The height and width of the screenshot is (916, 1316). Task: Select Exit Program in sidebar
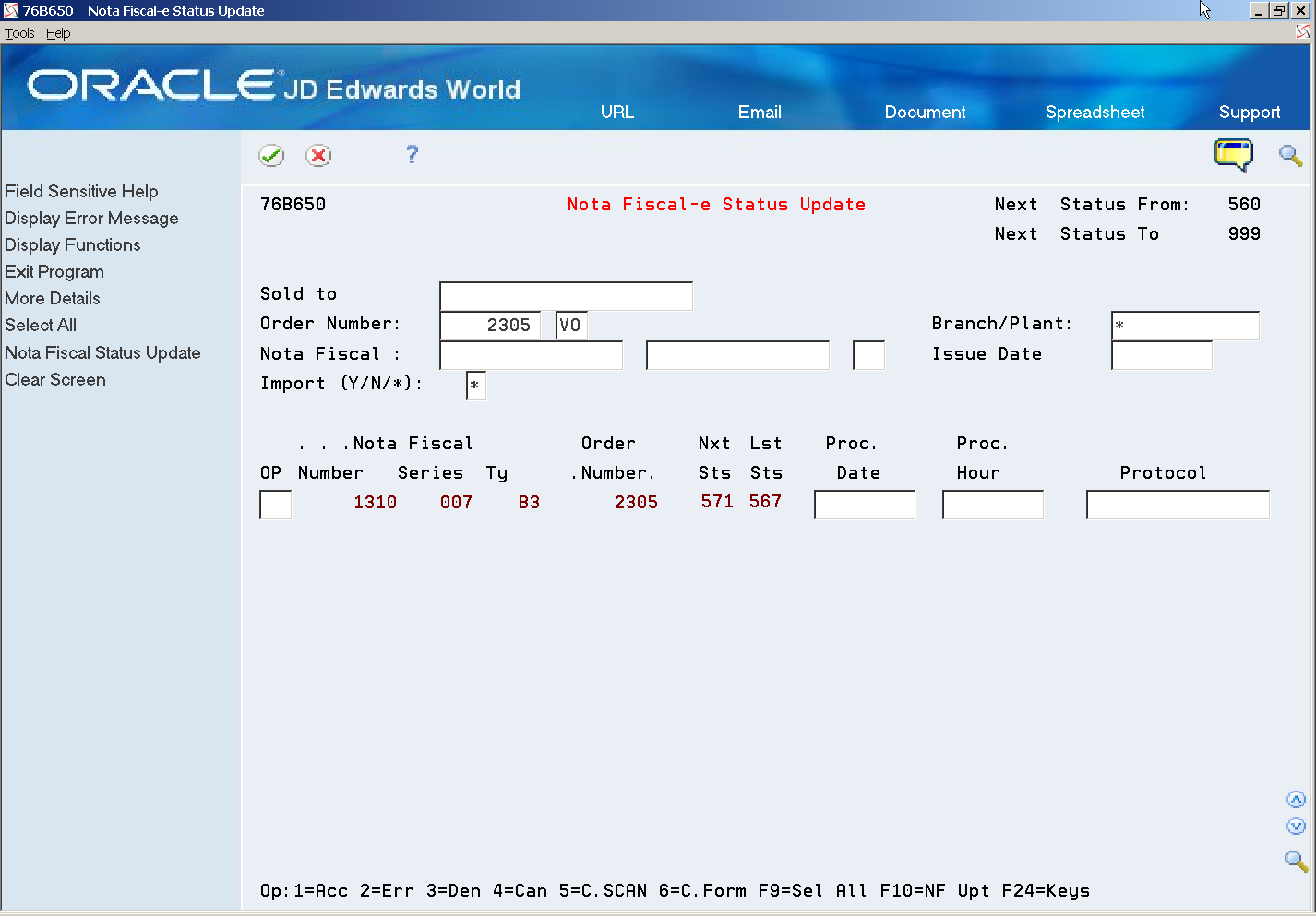coord(54,271)
